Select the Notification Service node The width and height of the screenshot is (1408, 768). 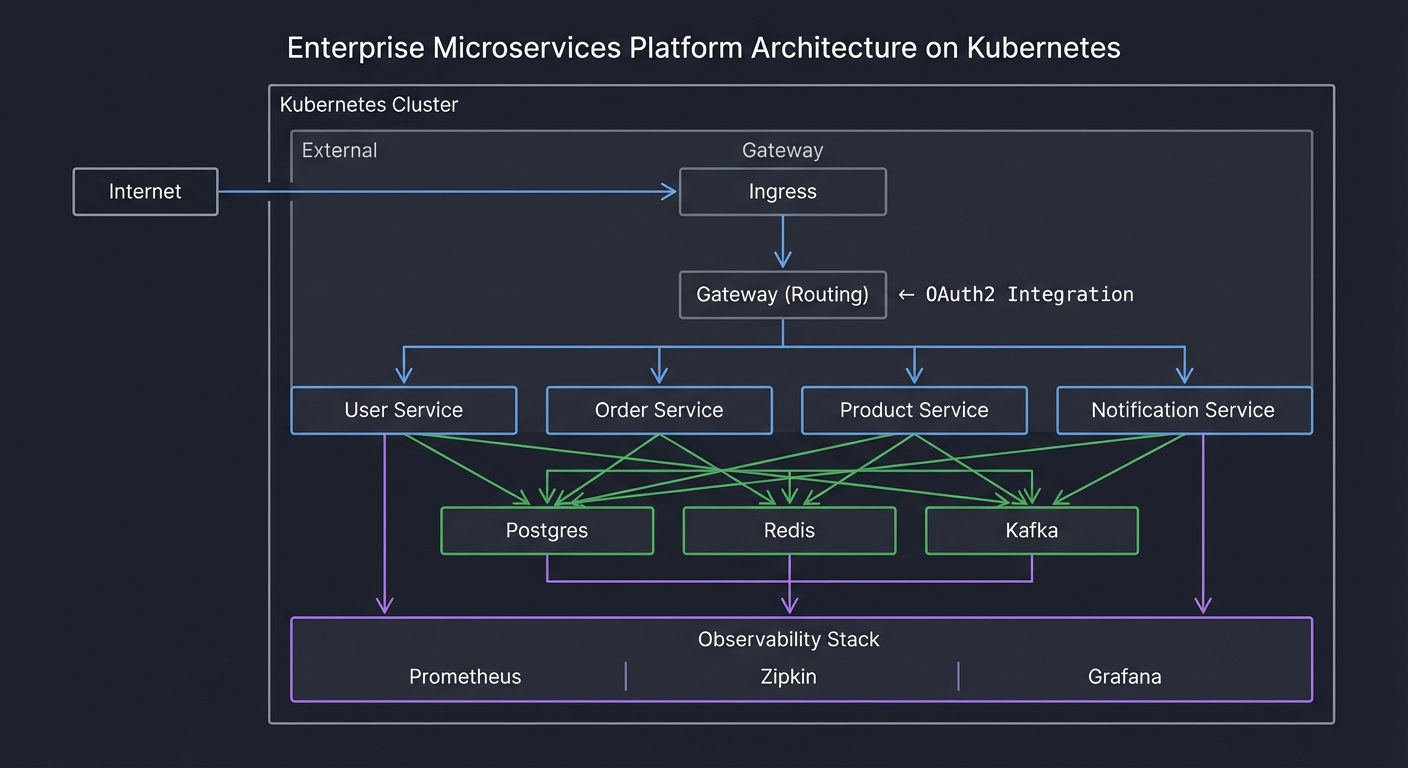1184,410
